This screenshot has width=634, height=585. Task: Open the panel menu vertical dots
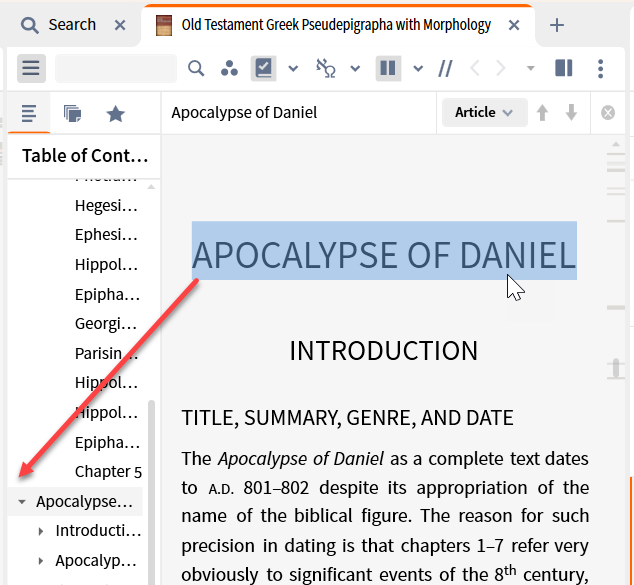(600, 69)
